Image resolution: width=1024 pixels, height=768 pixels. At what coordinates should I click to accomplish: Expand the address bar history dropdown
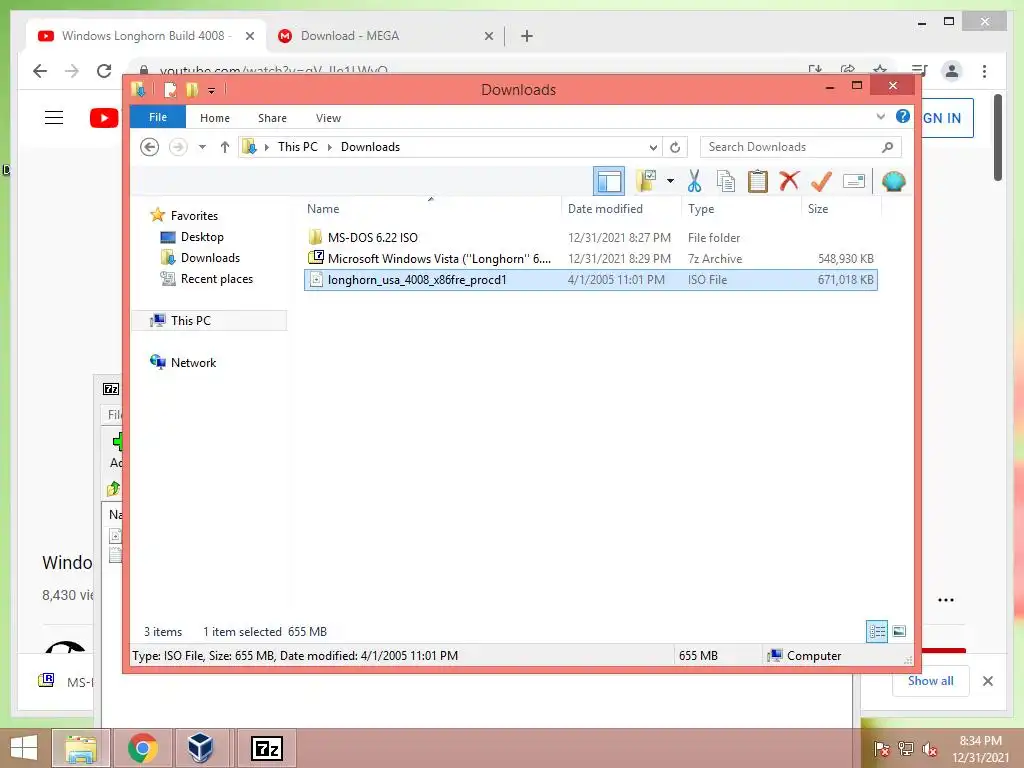click(652, 147)
